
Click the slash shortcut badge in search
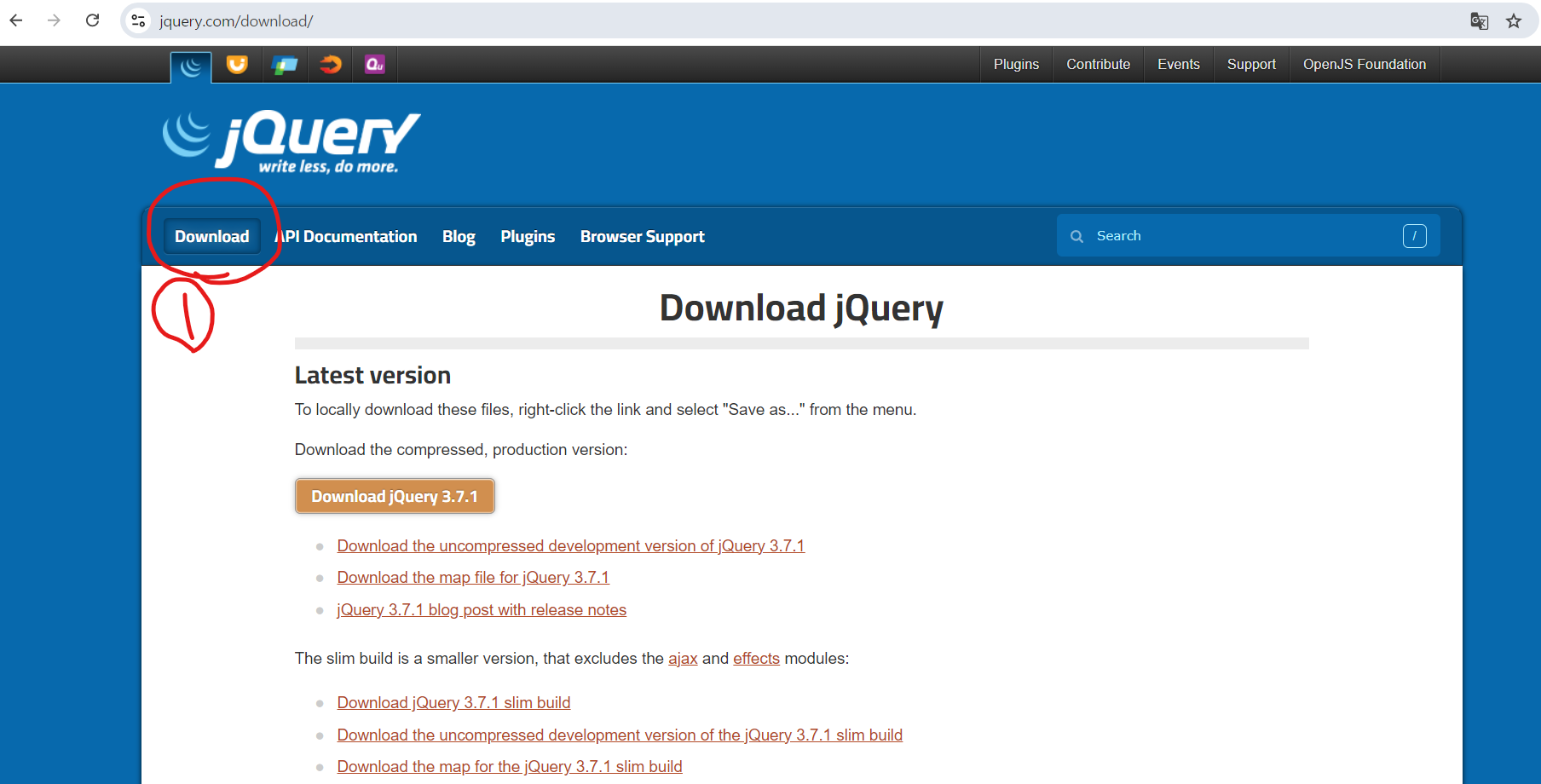pyautogui.click(x=1415, y=236)
